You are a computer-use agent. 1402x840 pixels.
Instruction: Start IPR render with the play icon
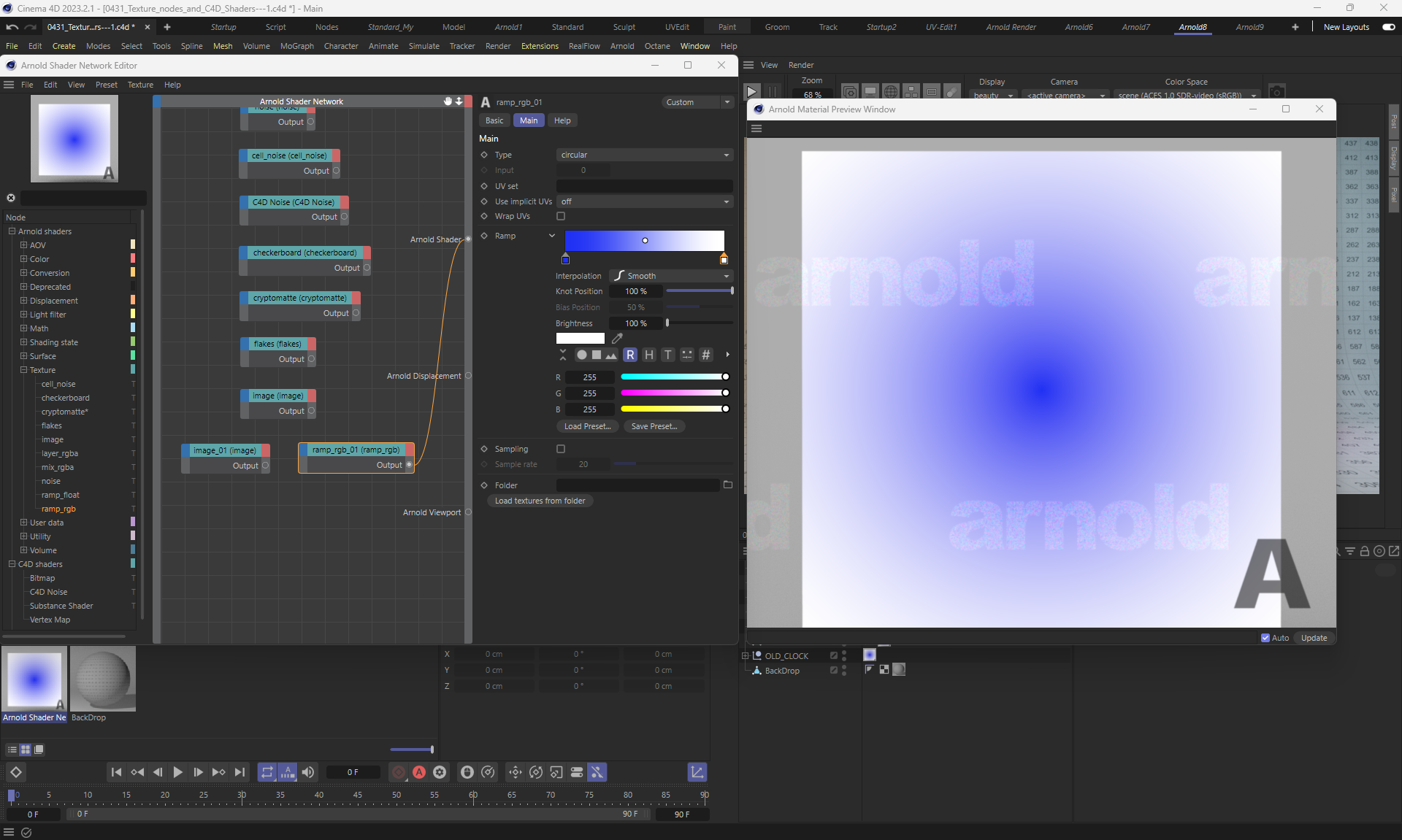[x=751, y=92]
